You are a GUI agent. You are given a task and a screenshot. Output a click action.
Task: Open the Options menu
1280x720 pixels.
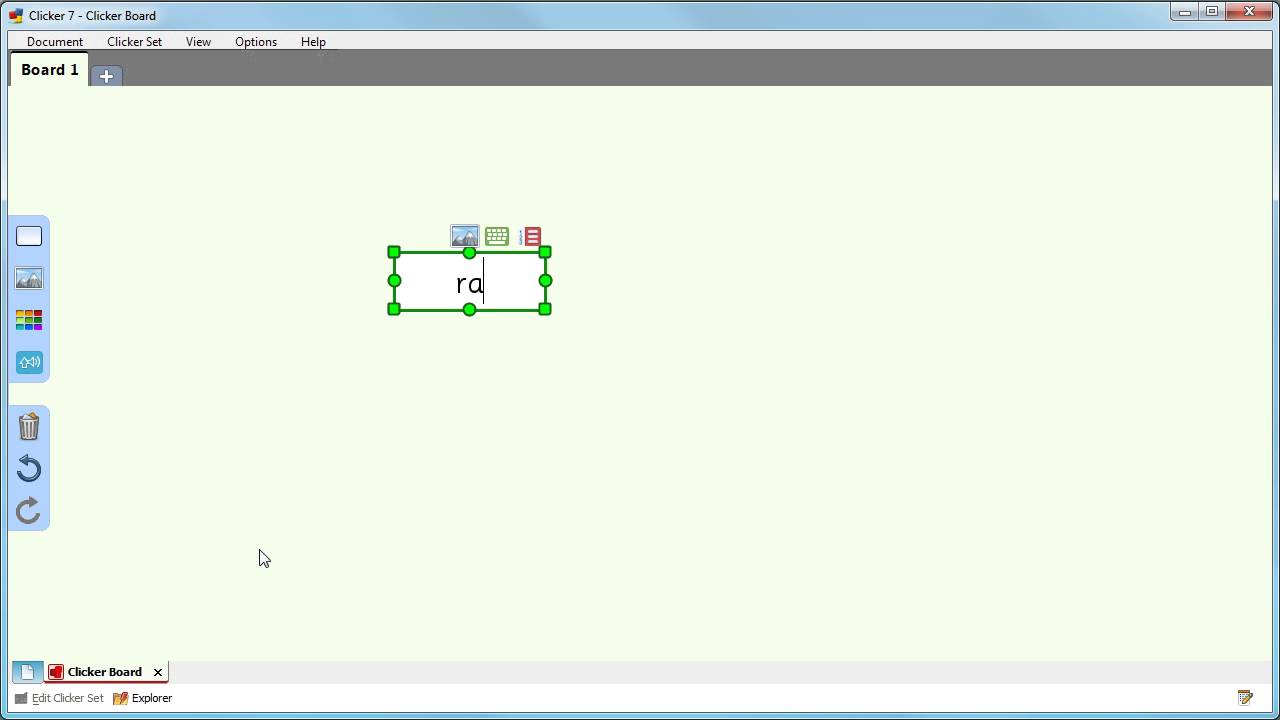[256, 42]
